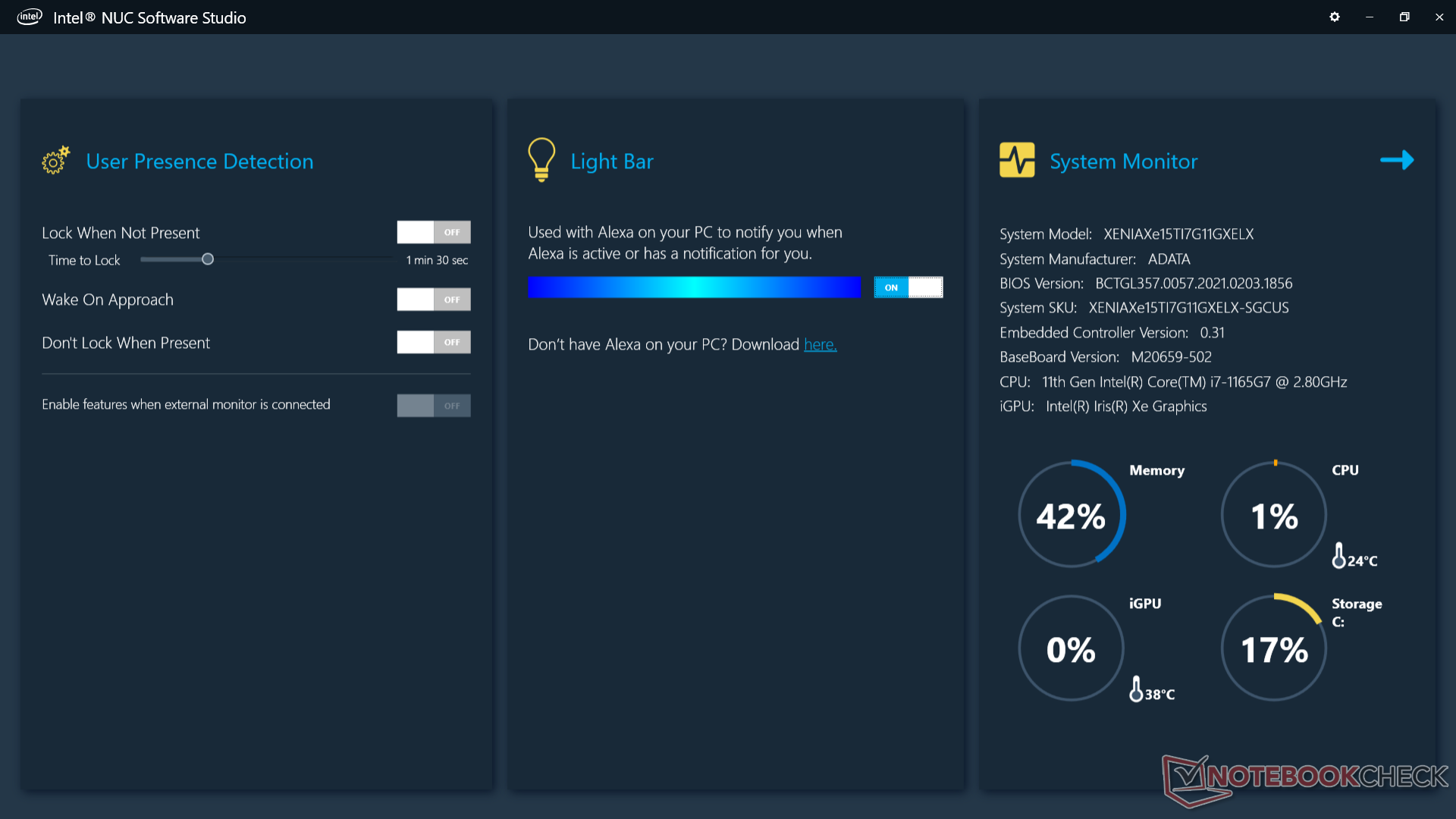The height and width of the screenshot is (819, 1456).
Task: Click the Alexa notification description text
Action: [x=686, y=243]
